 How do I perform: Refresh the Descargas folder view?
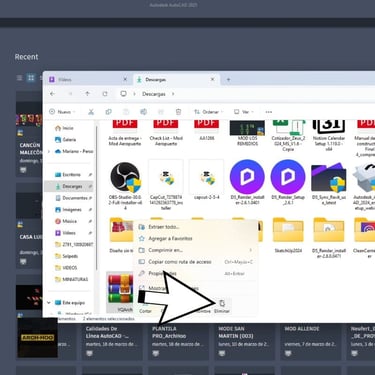click(x=105, y=94)
